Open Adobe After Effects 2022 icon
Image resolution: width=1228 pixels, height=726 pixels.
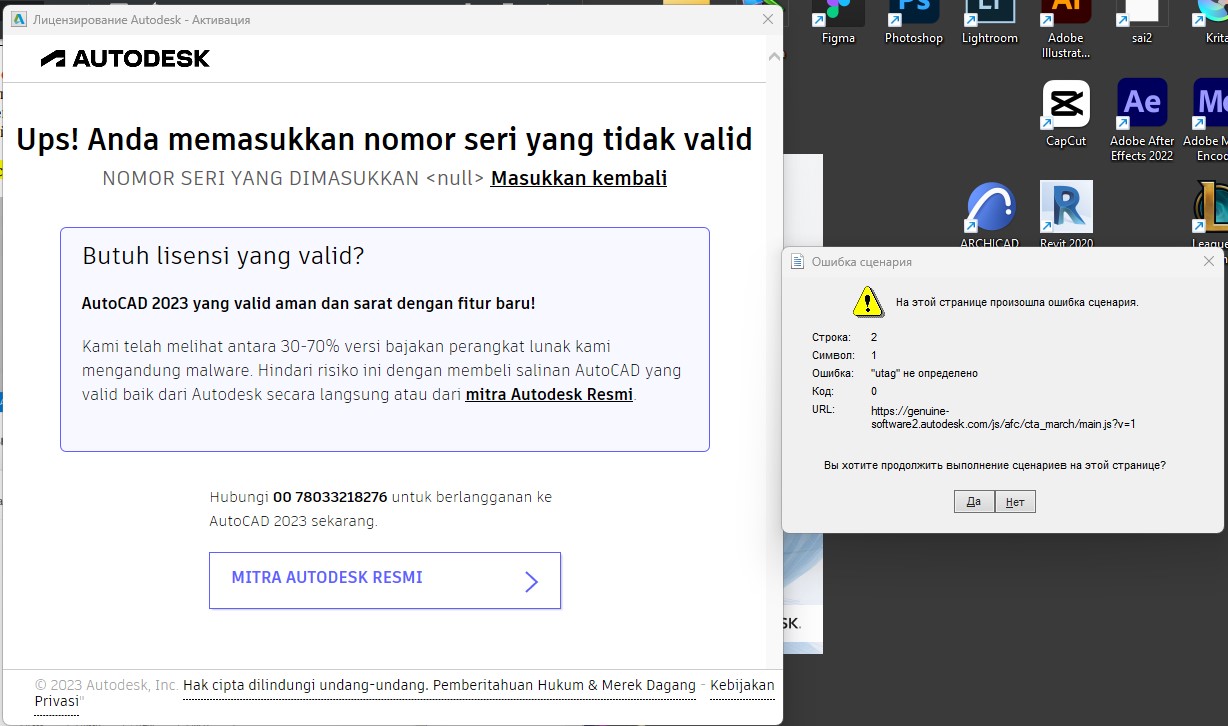1141,120
